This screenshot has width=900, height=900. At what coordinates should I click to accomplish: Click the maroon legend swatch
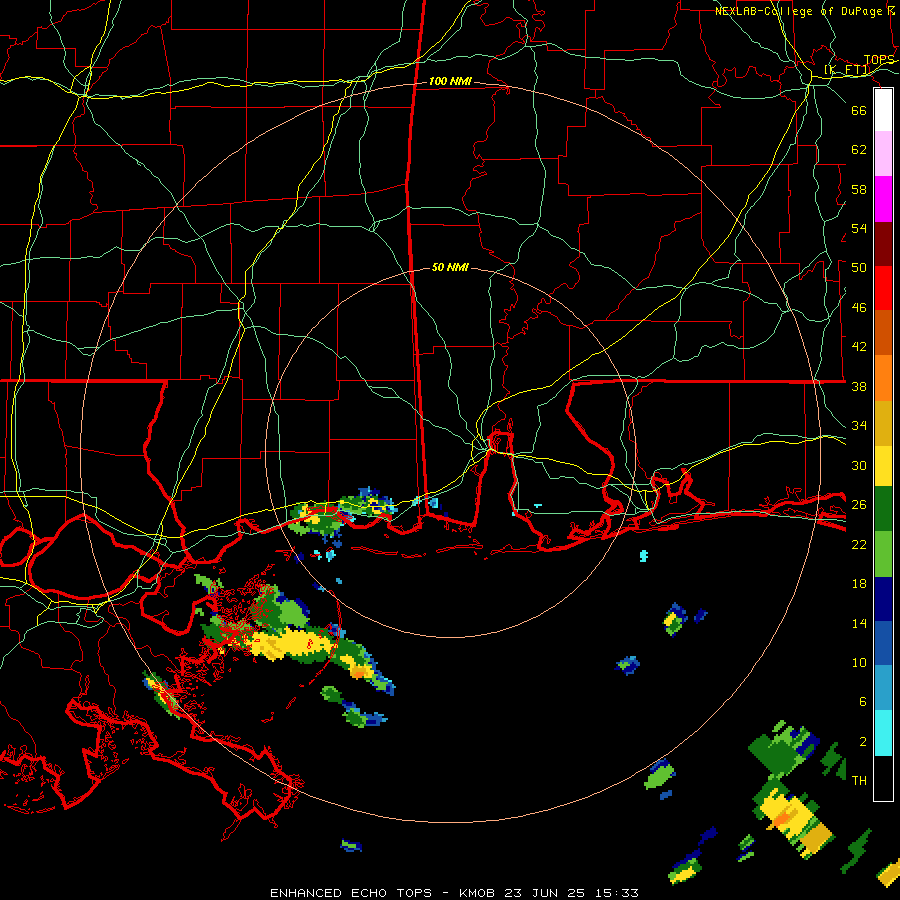[x=883, y=244]
